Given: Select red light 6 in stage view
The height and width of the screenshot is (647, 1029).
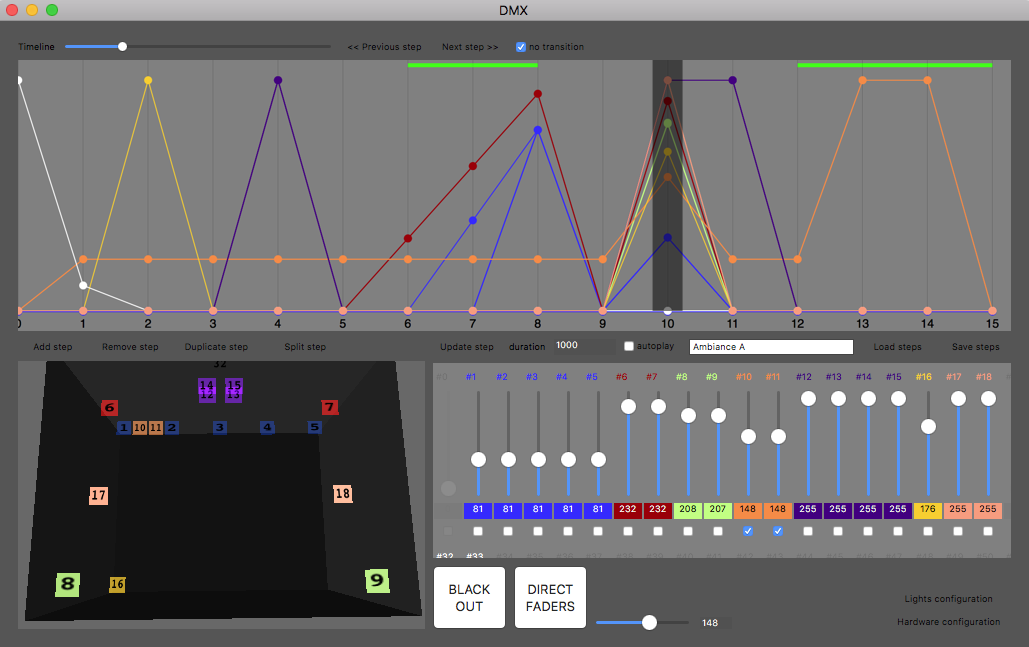Looking at the screenshot, I should [x=109, y=408].
